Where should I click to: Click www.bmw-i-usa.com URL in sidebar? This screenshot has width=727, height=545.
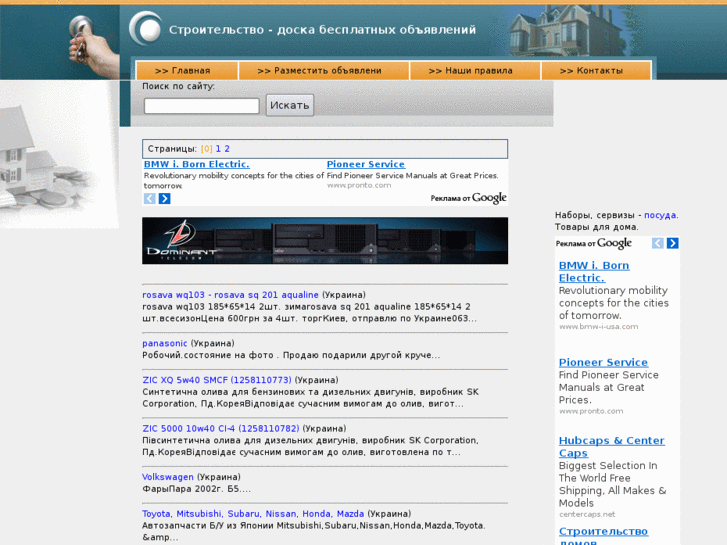click(599, 327)
